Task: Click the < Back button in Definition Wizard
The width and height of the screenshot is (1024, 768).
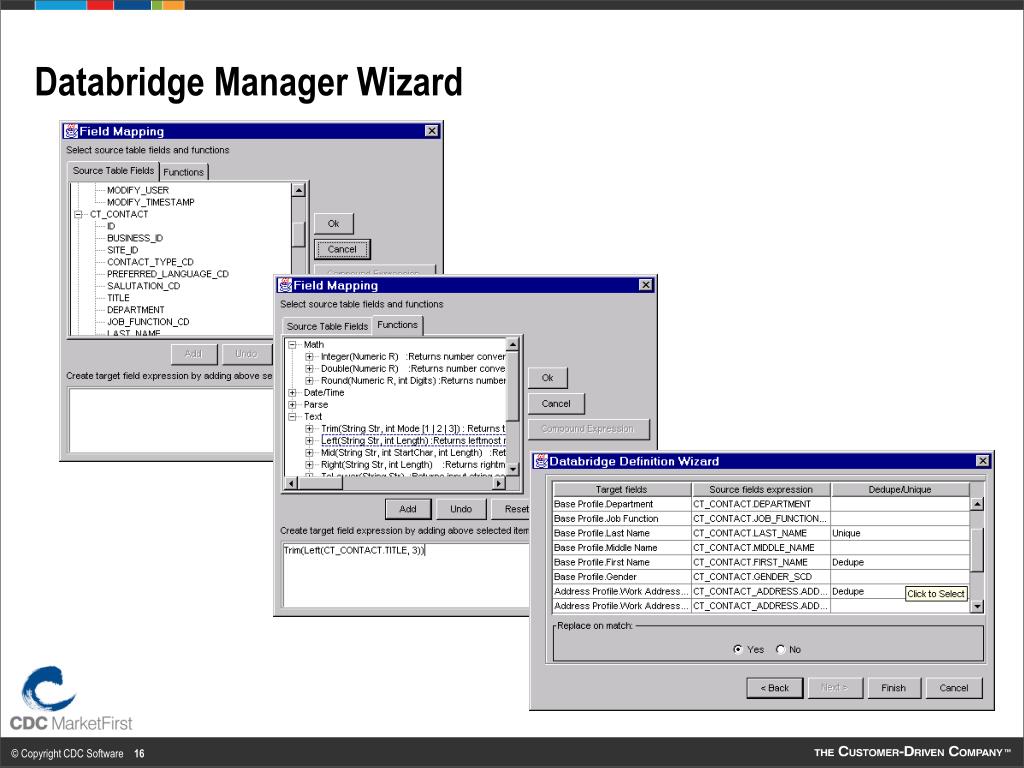Action: point(775,688)
